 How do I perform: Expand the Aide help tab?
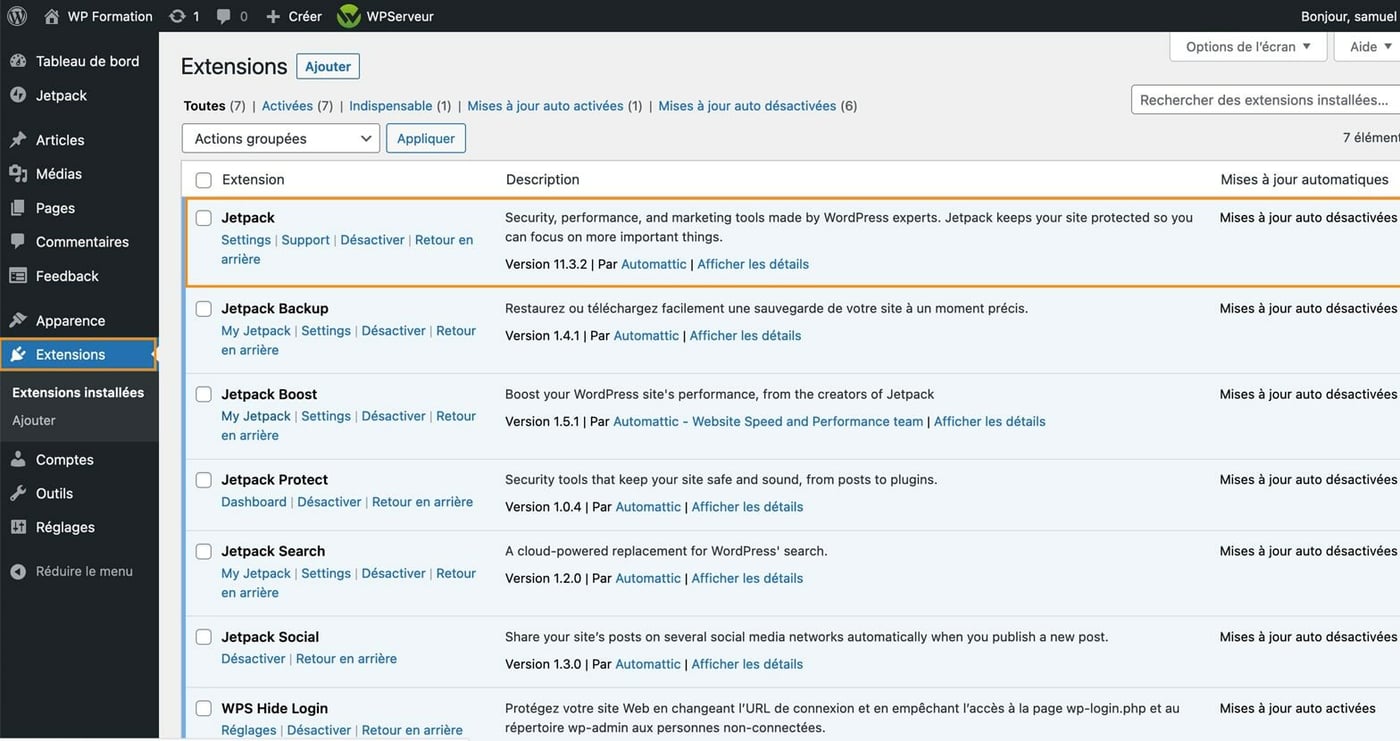(1370, 46)
